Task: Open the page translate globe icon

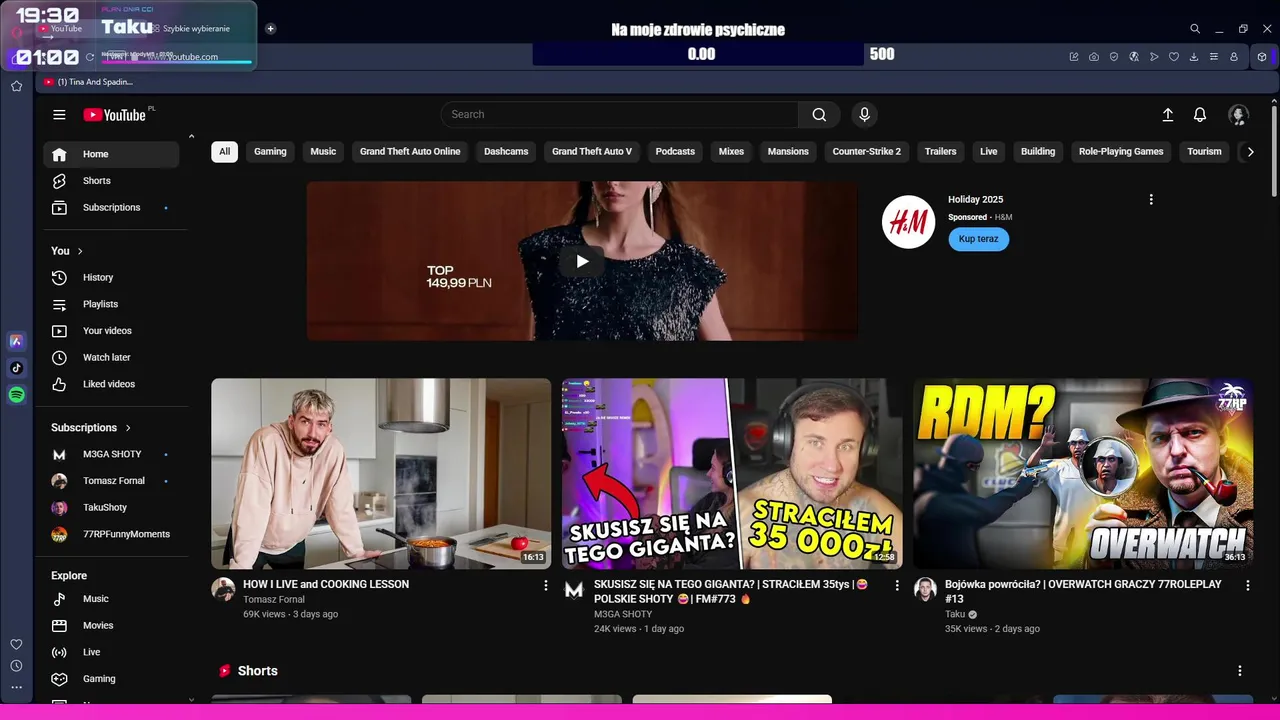Action: 1134,57
